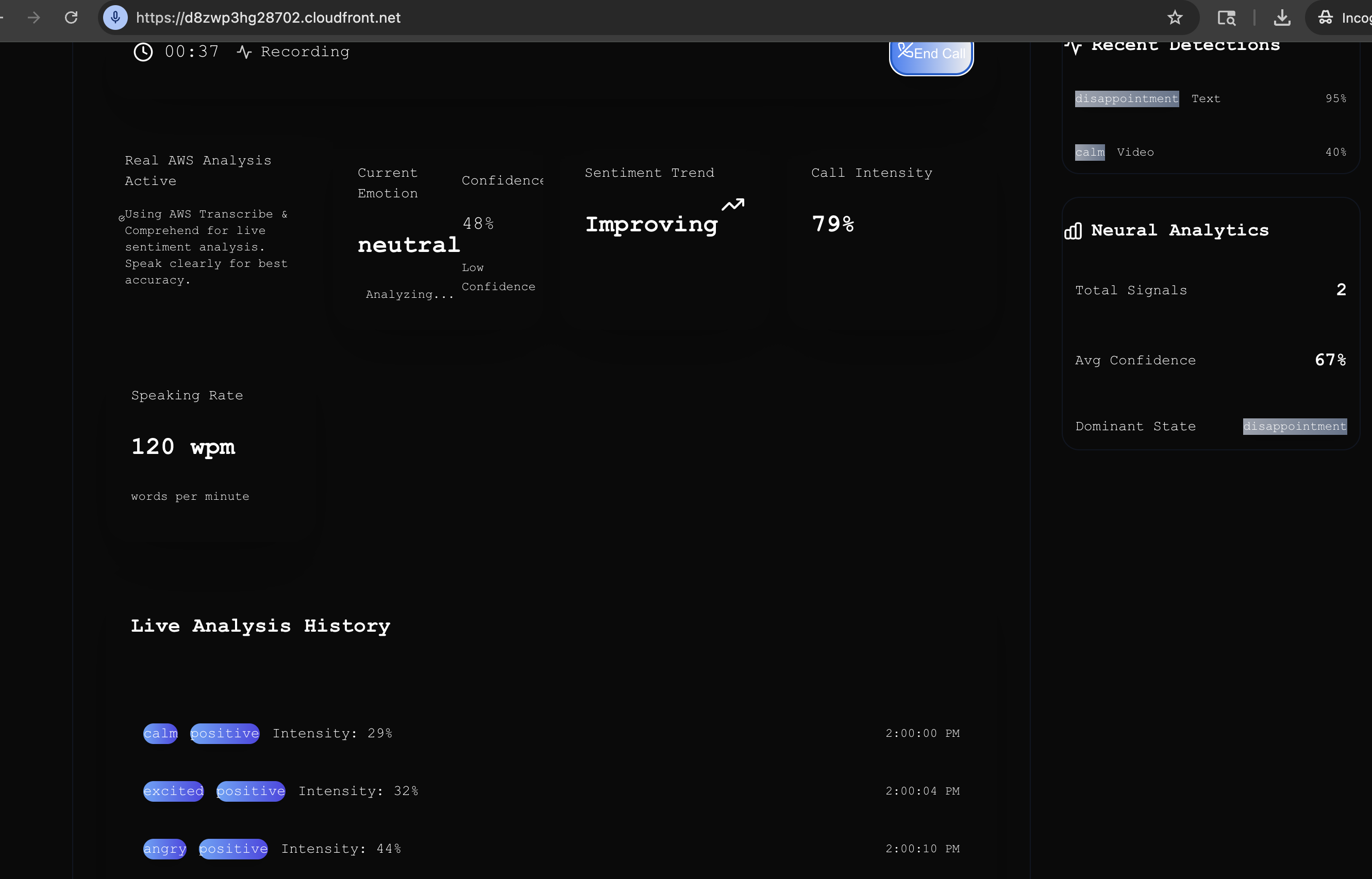Viewport: 1372px width, 879px height.
Task: Click the tab search icon
Action: 1227,18
